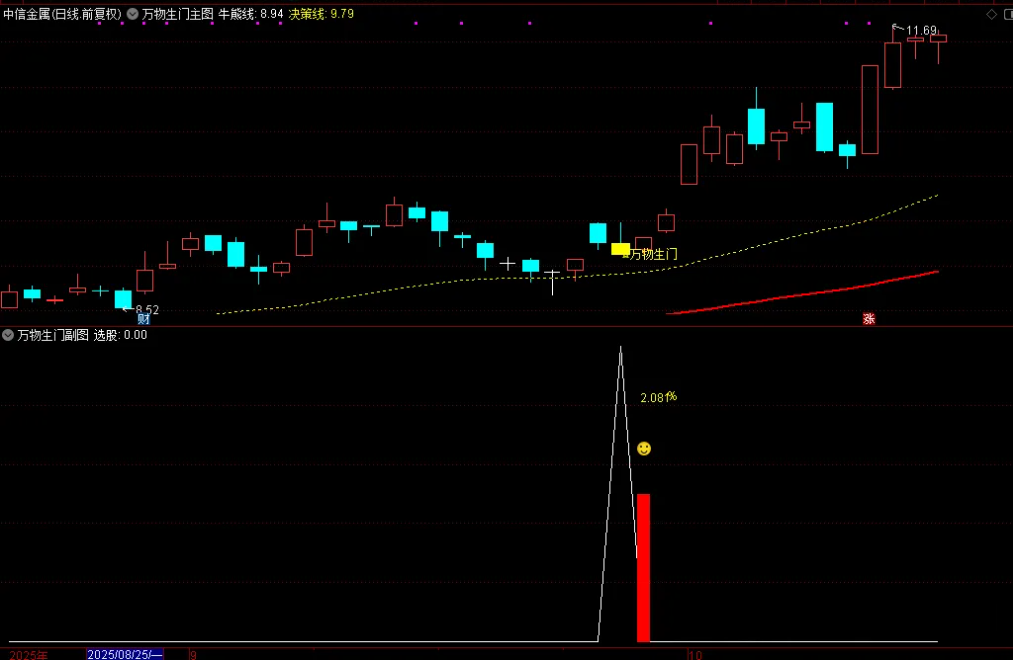This screenshot has height=660, width=1013.
Task: Click the red 涨 marker icon
Action: pos(869,319)
